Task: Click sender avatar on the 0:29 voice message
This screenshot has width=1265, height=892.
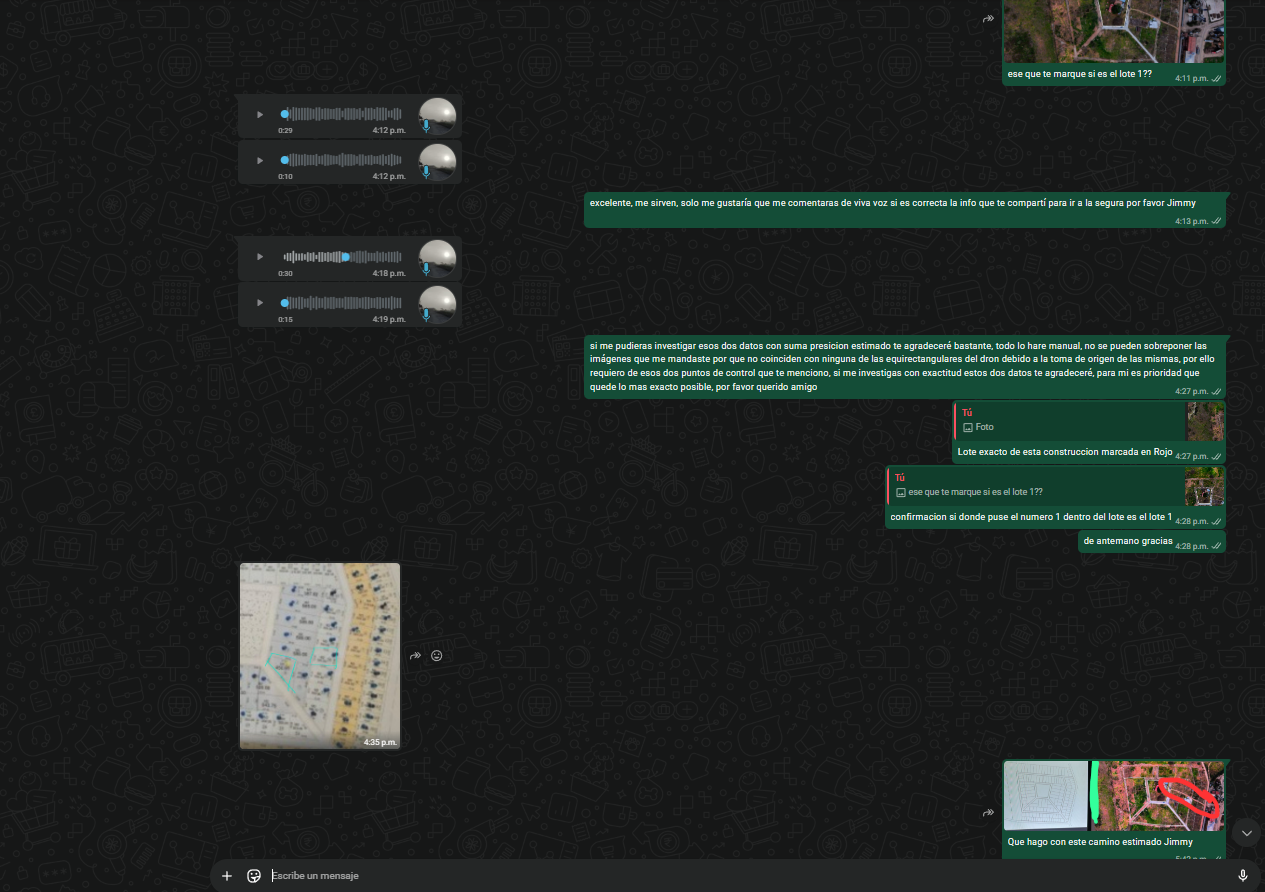Action: [437, 116]
